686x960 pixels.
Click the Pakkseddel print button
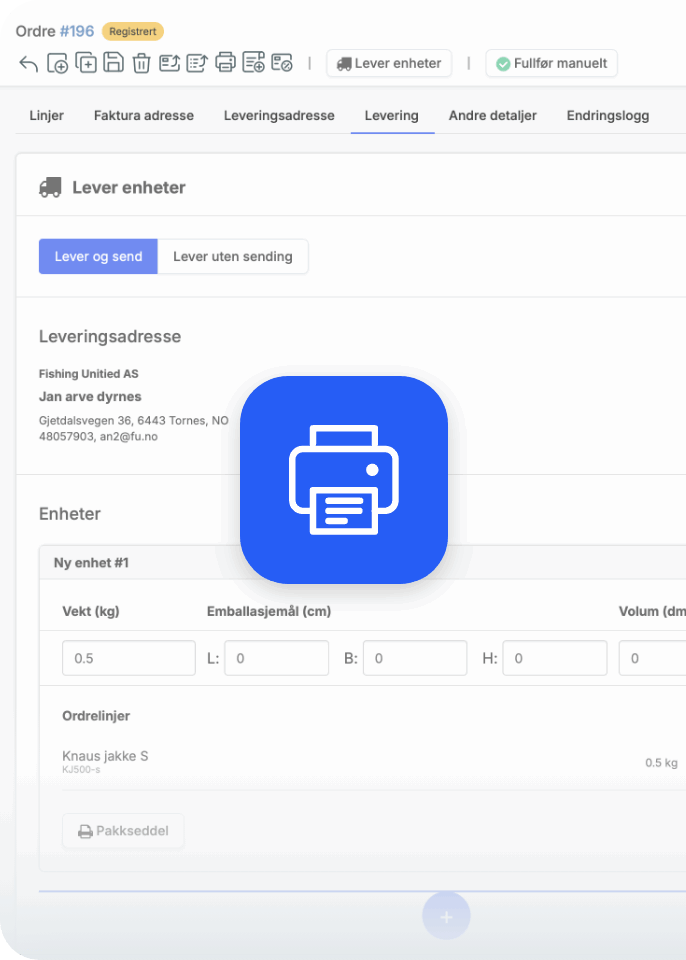click(x=123, y=831)
